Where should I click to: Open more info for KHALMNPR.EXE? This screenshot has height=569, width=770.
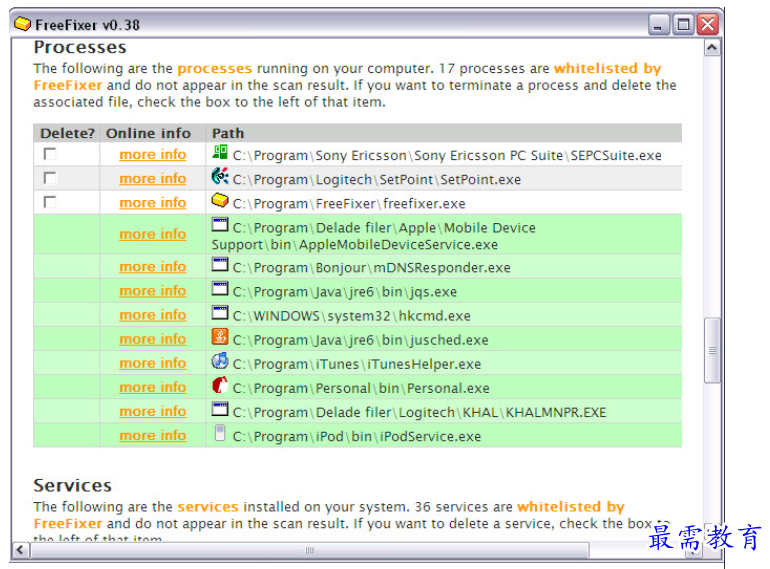pyautogui.click(x=153, y=411)
